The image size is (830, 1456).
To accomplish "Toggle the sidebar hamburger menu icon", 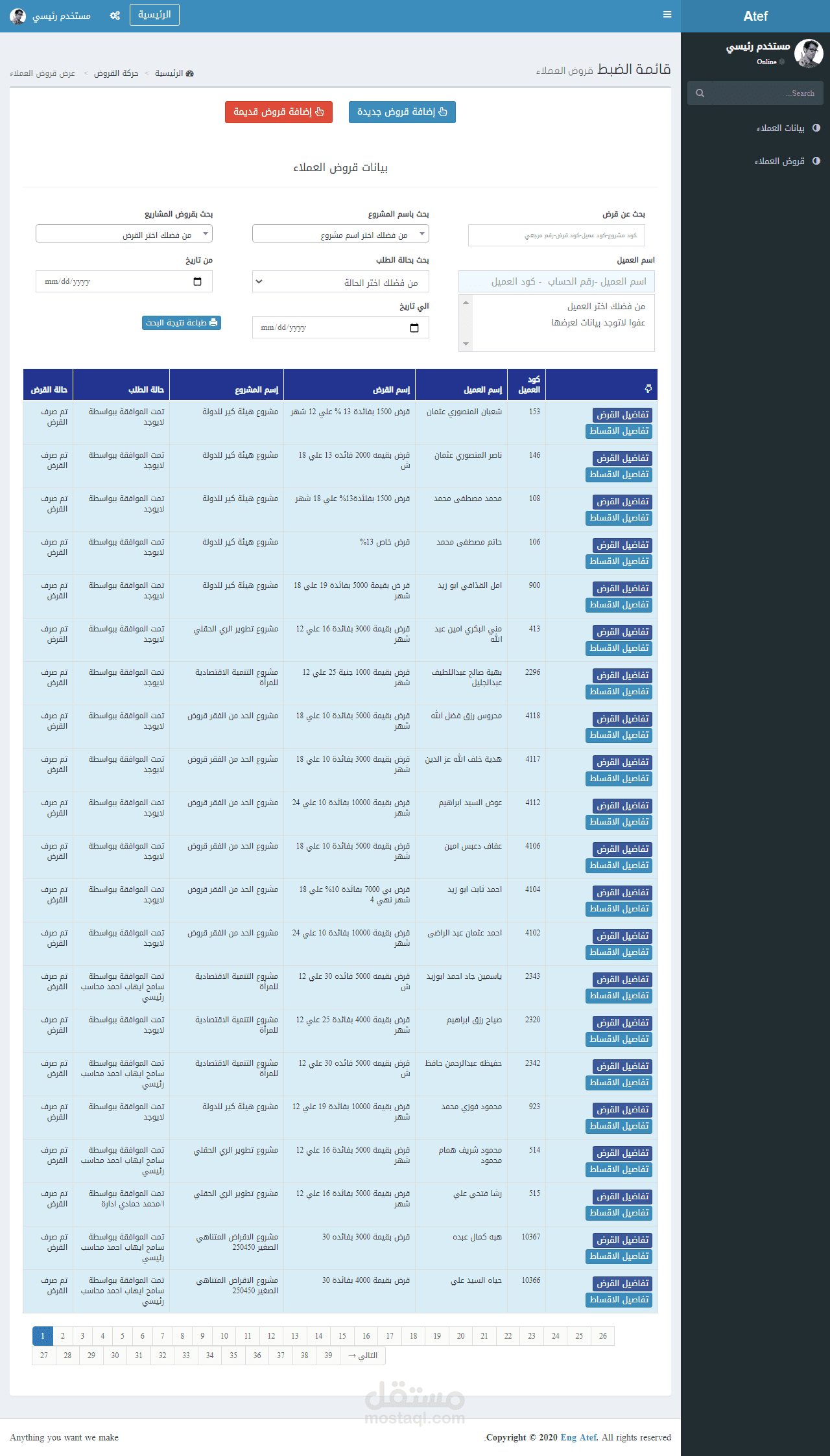I will pos(667,14).
